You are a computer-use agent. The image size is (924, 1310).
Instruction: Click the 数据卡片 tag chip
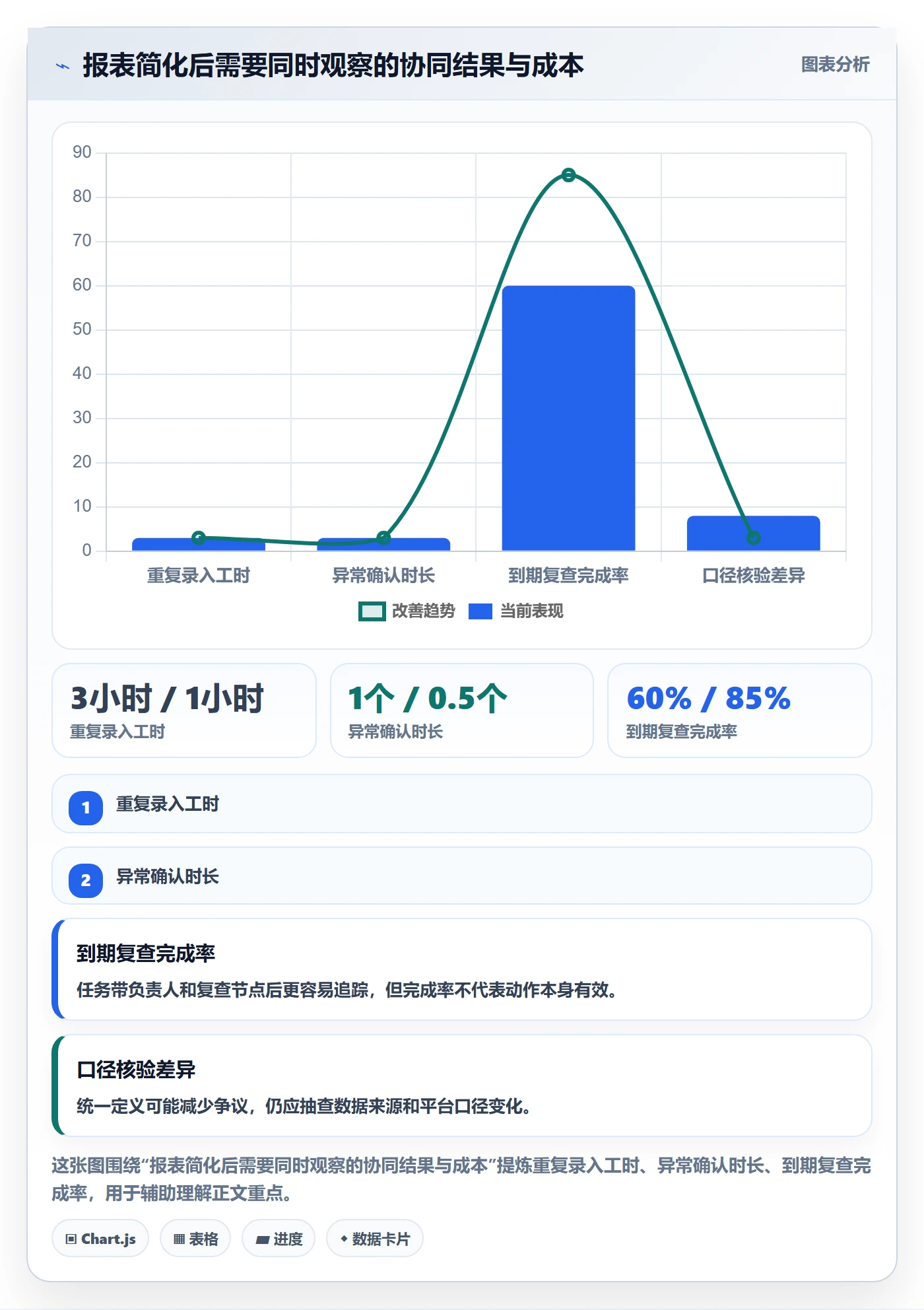tap(375, 1239)
